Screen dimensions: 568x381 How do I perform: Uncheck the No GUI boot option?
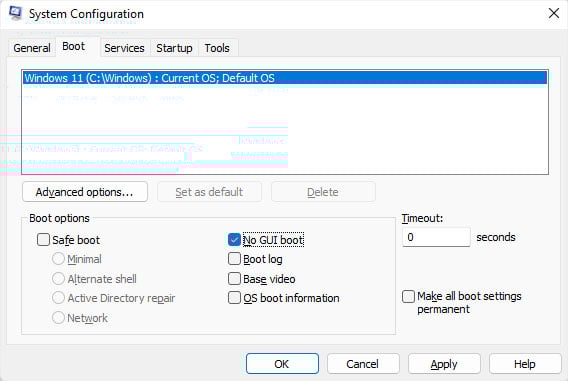[234, 240]
